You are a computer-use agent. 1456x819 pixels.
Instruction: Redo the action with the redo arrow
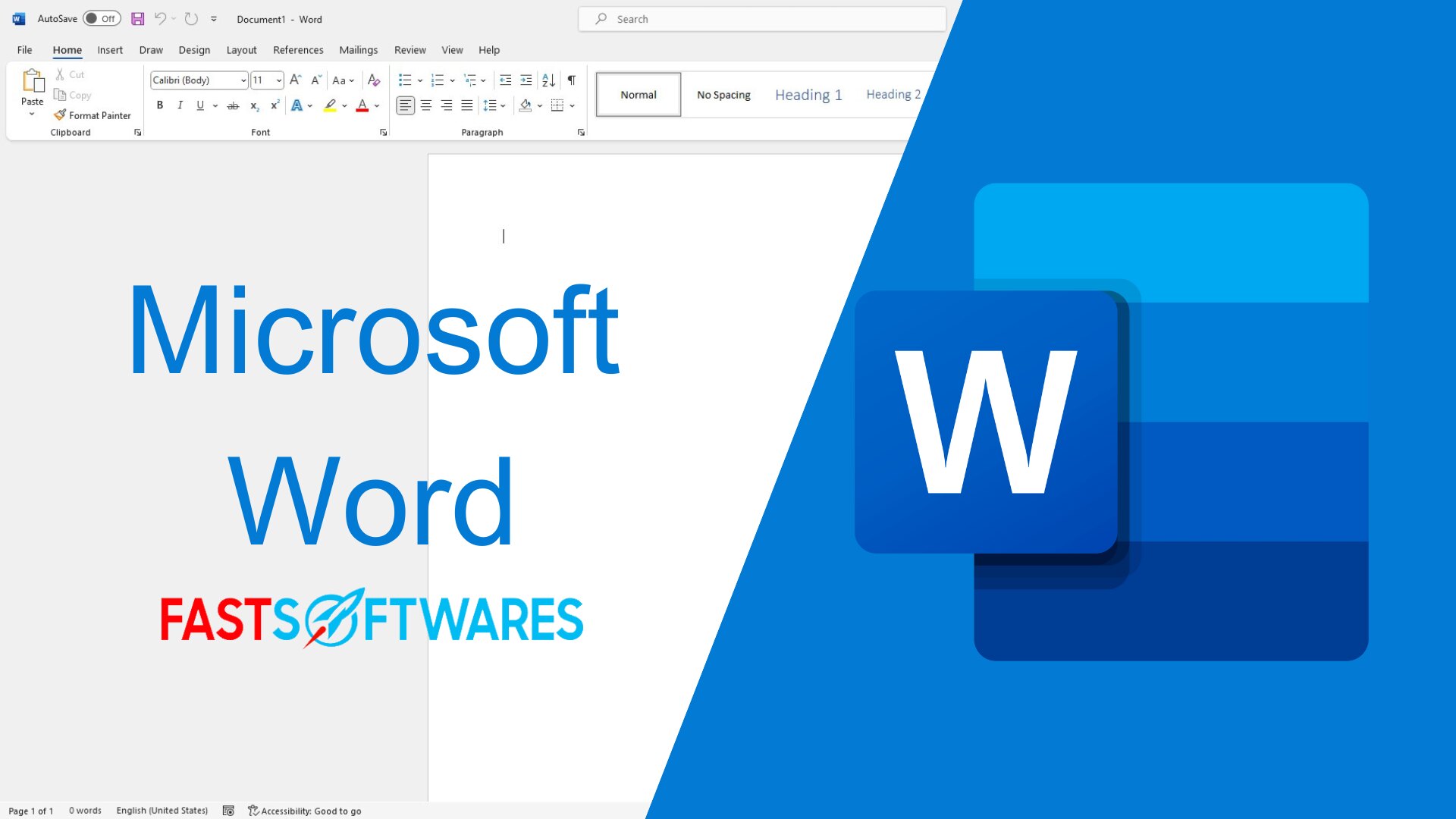pos(191,19)
